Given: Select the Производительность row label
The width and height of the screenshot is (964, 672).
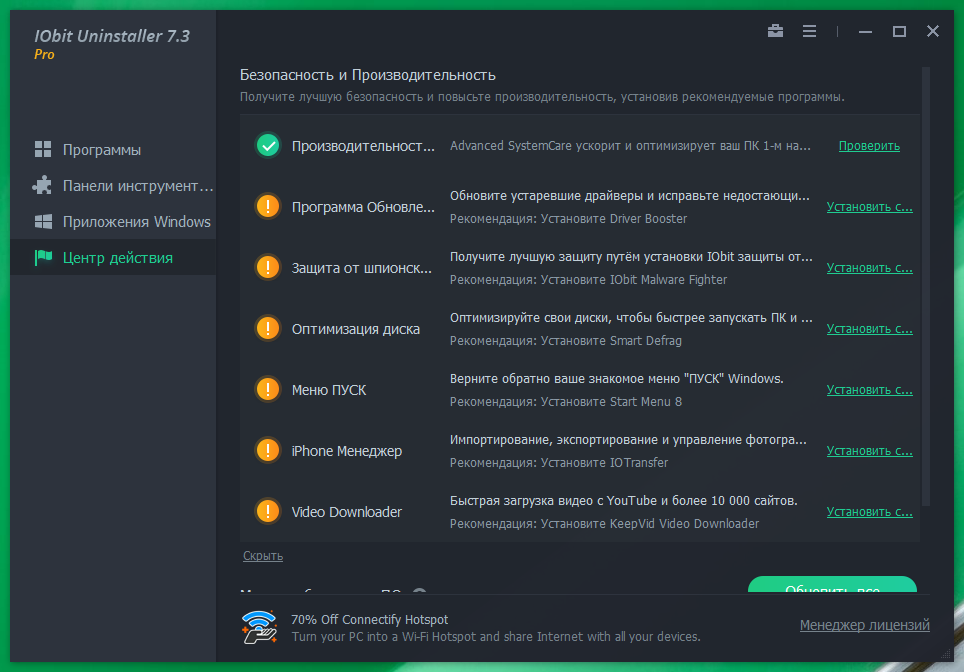Looking at the screenshot, I should (x=363, y=146).
